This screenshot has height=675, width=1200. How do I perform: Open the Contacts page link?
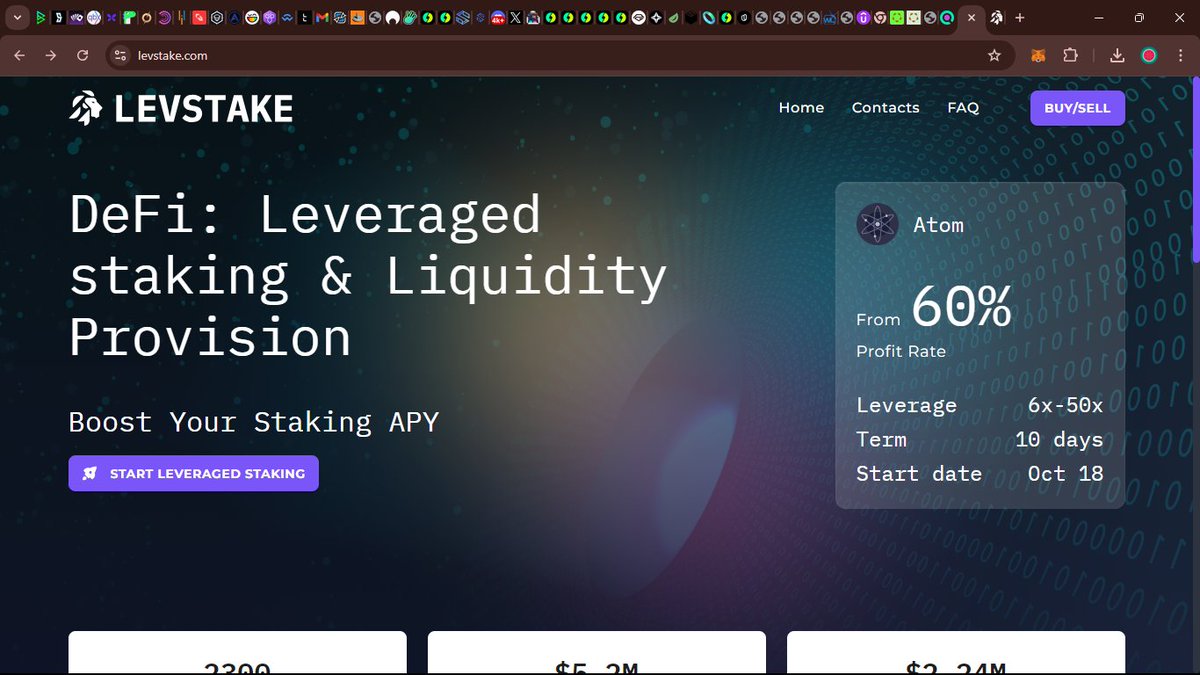tap(885, 108)
